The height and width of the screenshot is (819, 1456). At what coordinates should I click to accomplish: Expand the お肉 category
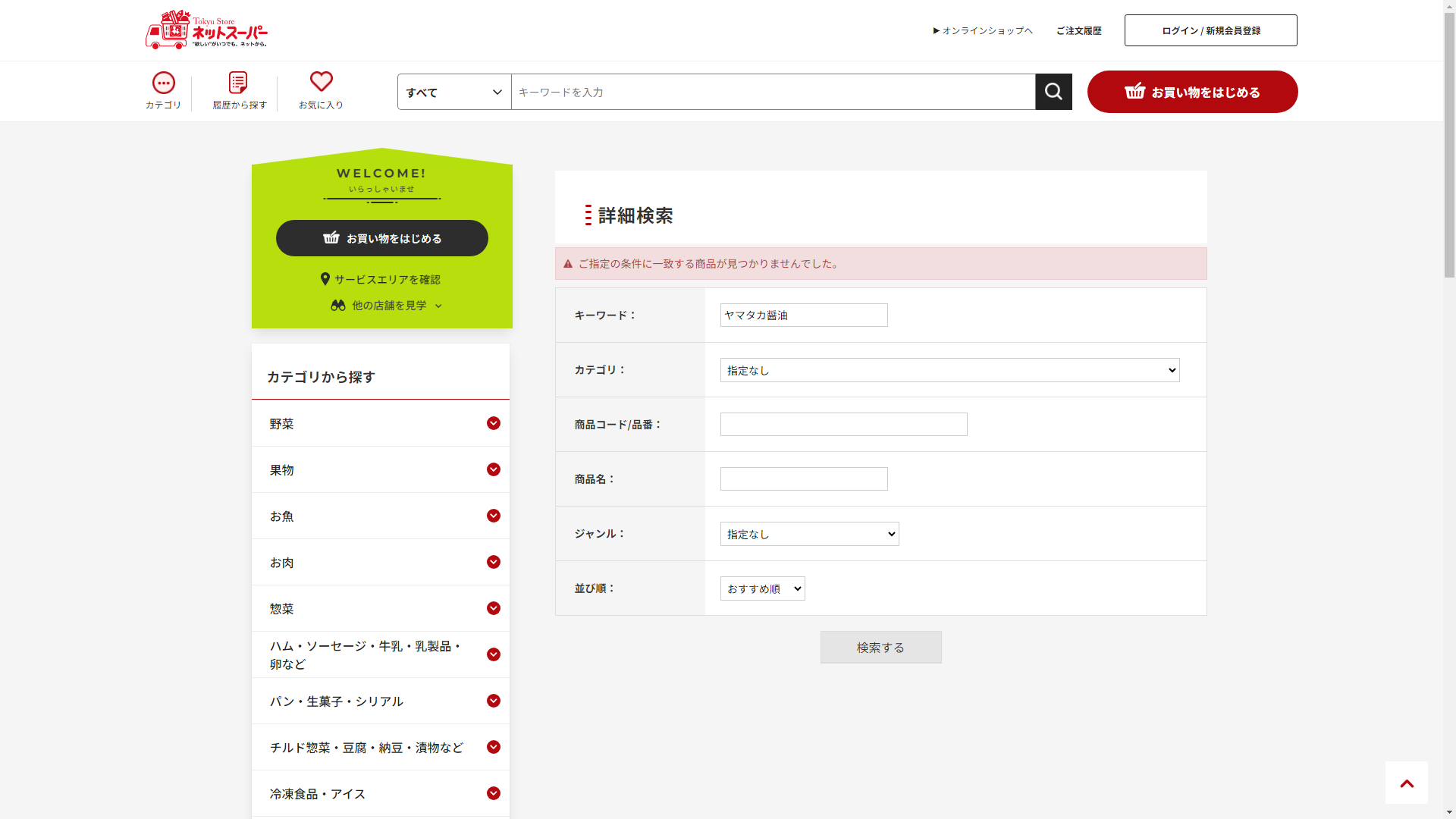click(493, 562)
